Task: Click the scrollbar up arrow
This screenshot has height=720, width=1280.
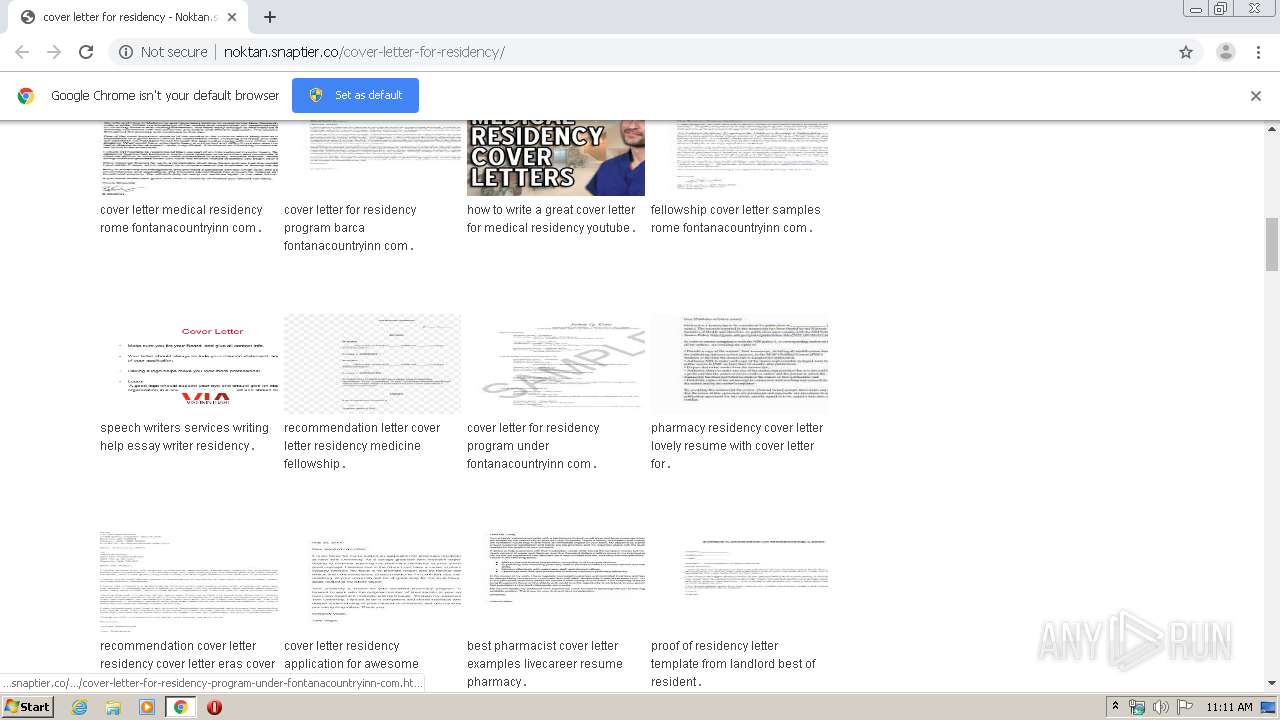Action: point(1272,129)
